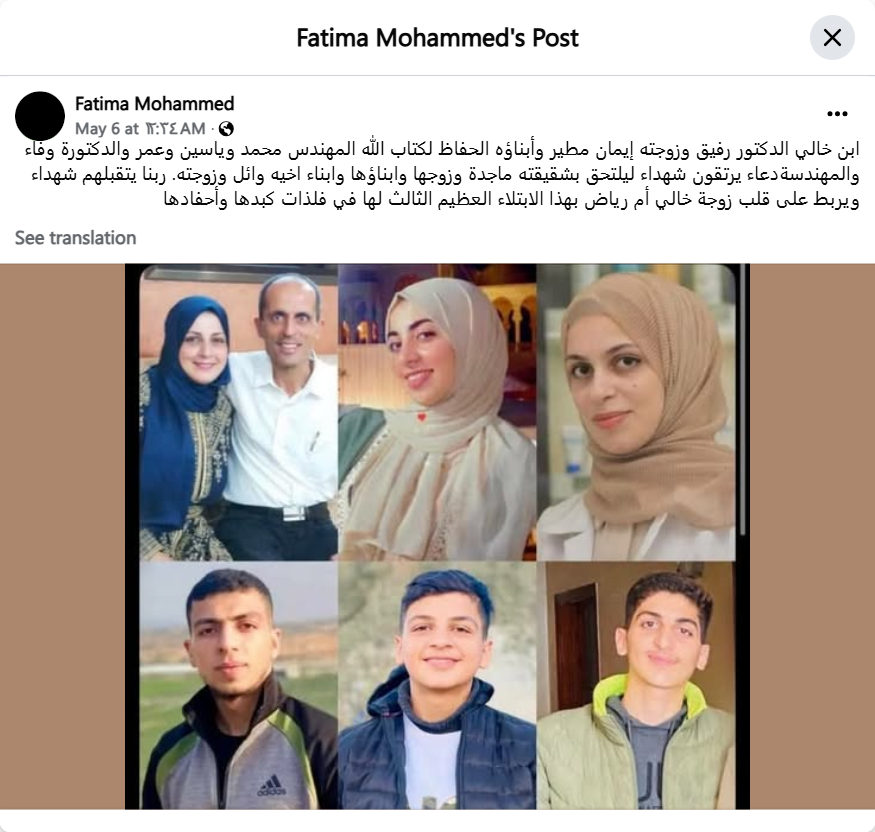Click the May 6 post timestamp
This screenshot has height=832, width=875.
[x=140, y=129]
